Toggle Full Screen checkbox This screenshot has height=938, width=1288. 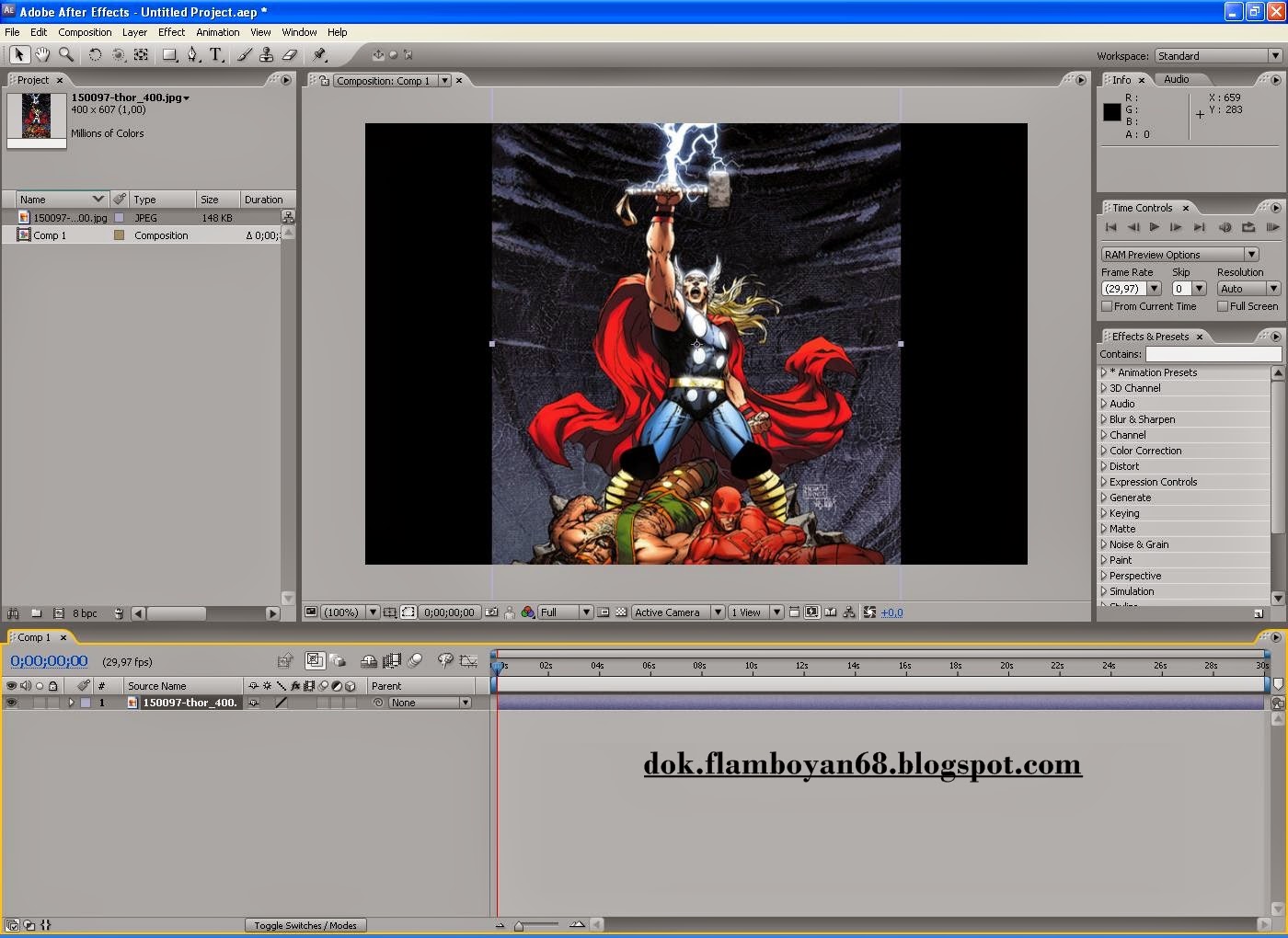click(1223, 306)
